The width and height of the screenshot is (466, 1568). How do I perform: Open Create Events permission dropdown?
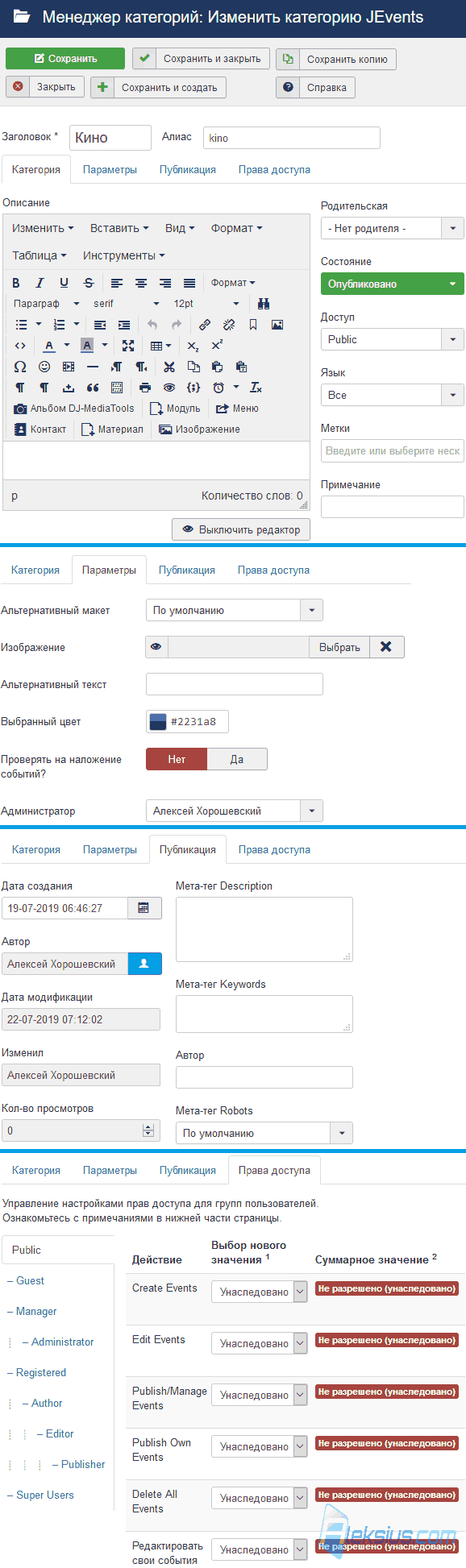[x=260, y=1292]
